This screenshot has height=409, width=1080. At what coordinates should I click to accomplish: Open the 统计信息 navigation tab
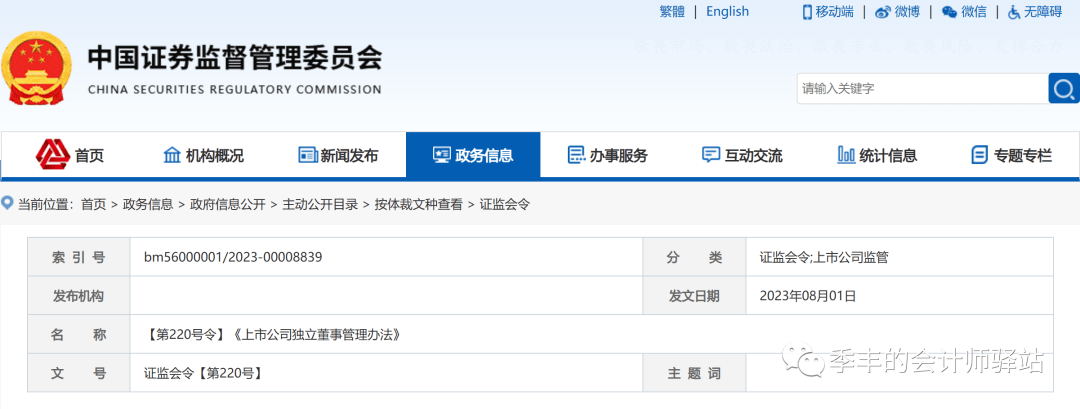click(x=877, y=155)
